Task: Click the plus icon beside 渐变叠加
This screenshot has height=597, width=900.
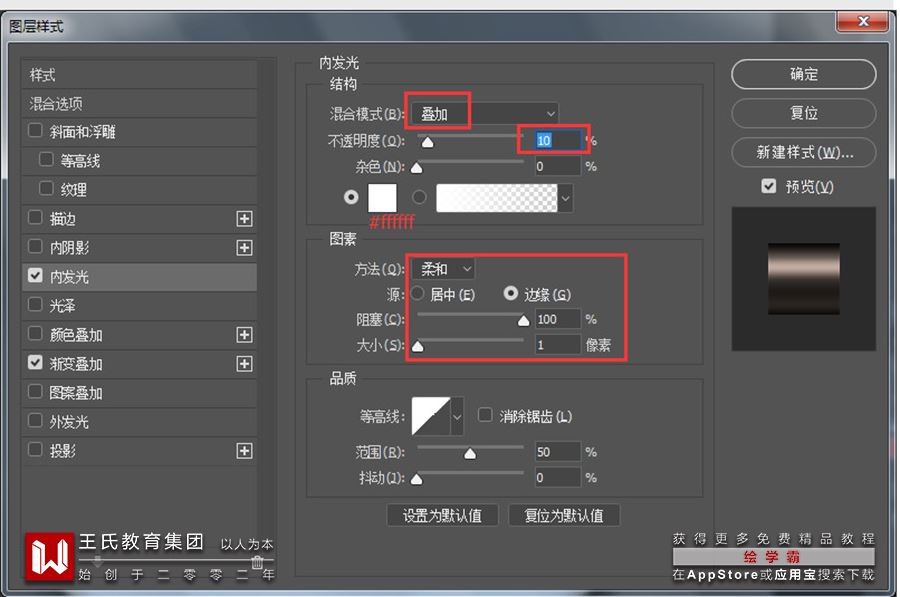Action: click(245, 364)
